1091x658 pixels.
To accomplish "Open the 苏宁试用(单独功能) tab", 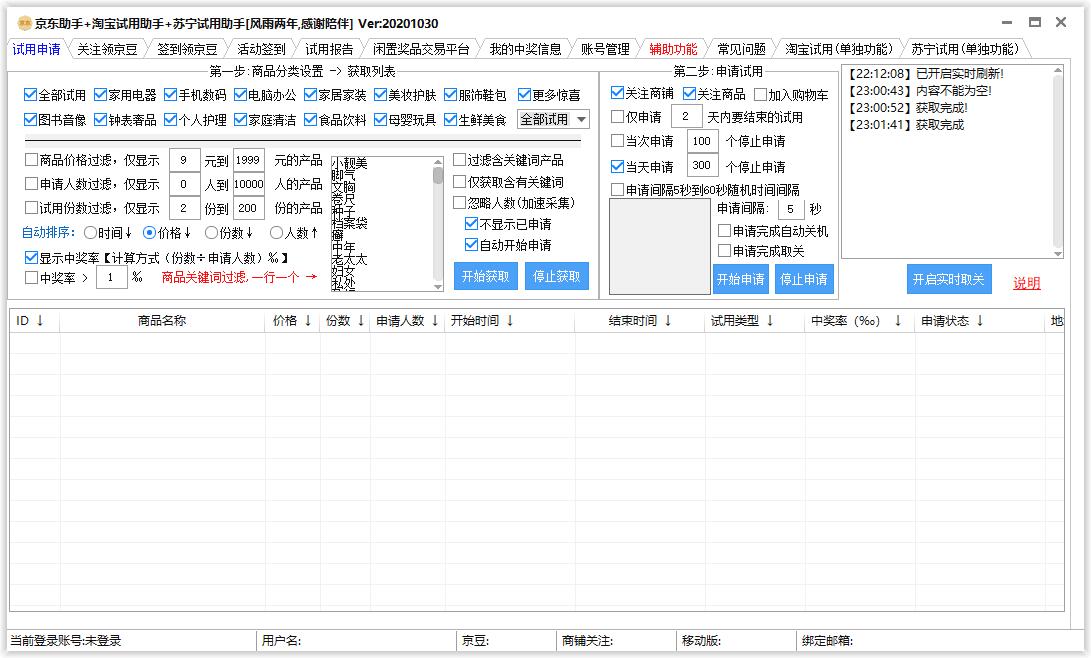I will [x=965, y=49].
